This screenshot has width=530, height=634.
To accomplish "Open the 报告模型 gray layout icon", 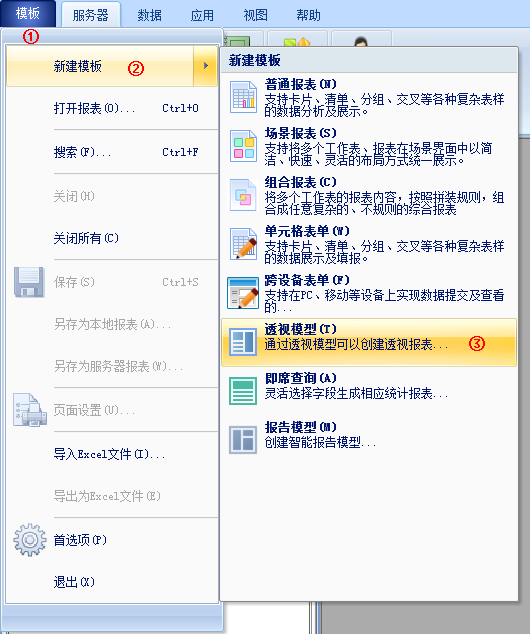I will [243, 440].
